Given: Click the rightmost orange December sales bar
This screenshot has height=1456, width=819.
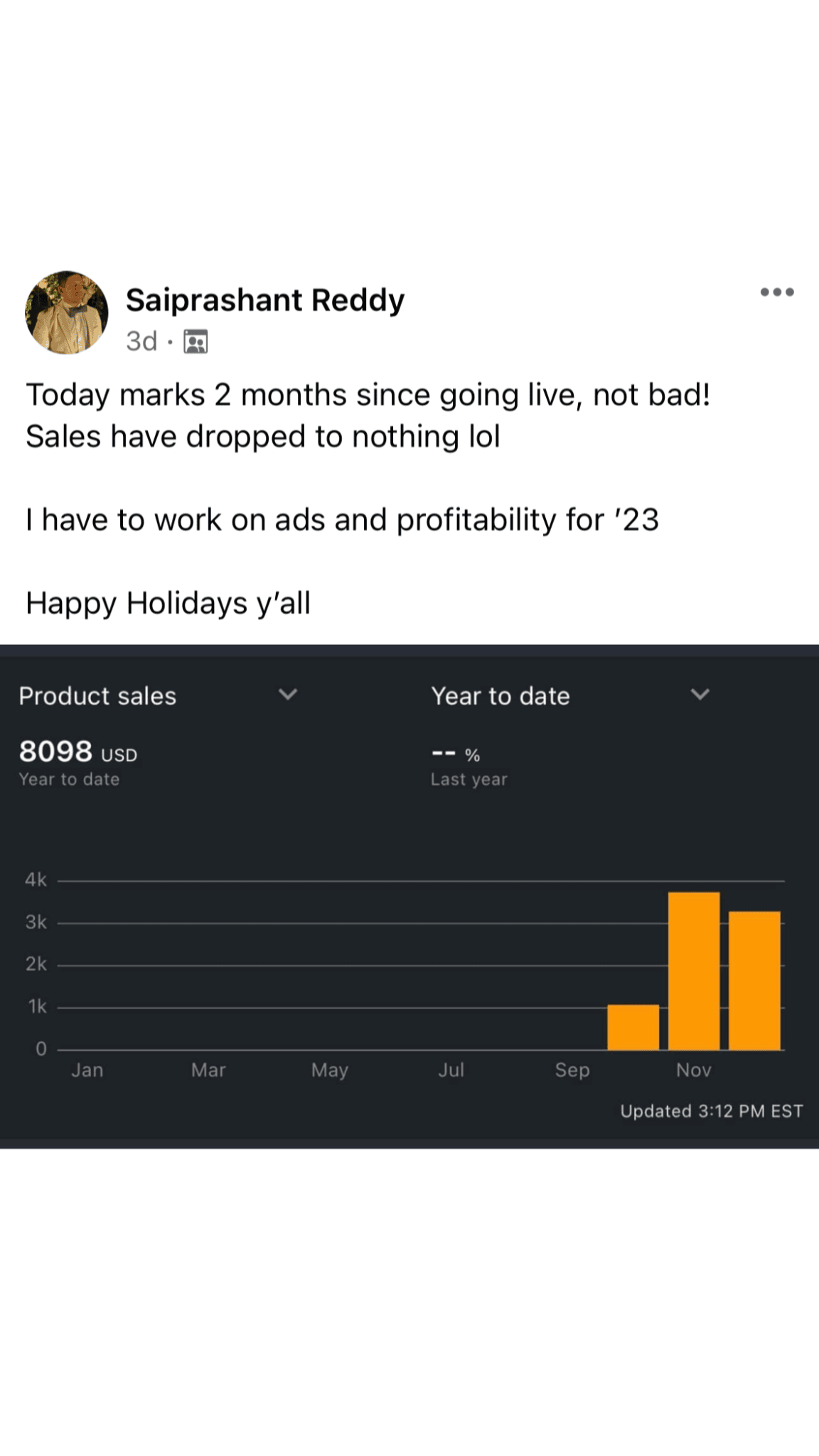Looking at the screenshot, I should pos(754,980).
